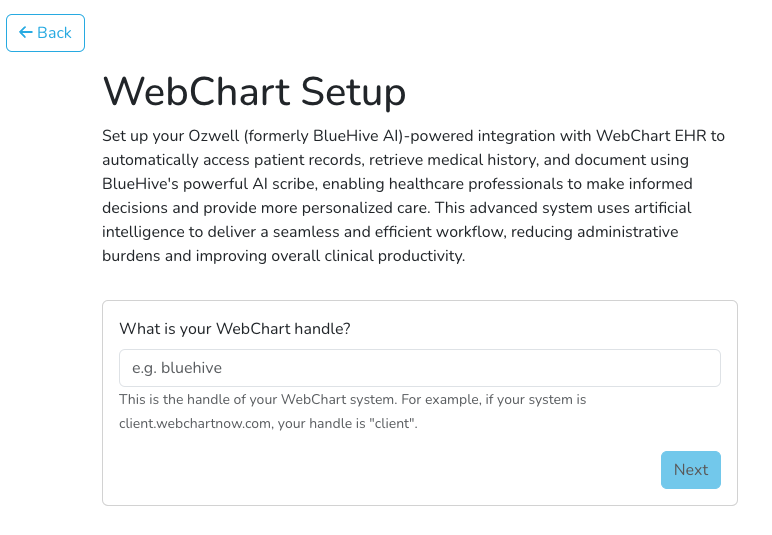Click the word Ozwell in the description

(214, 136)
